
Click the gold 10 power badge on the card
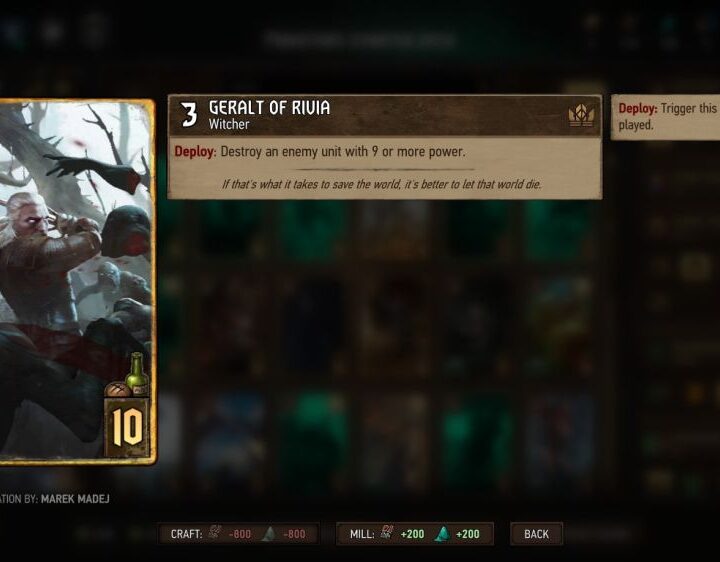coord(127,427)
